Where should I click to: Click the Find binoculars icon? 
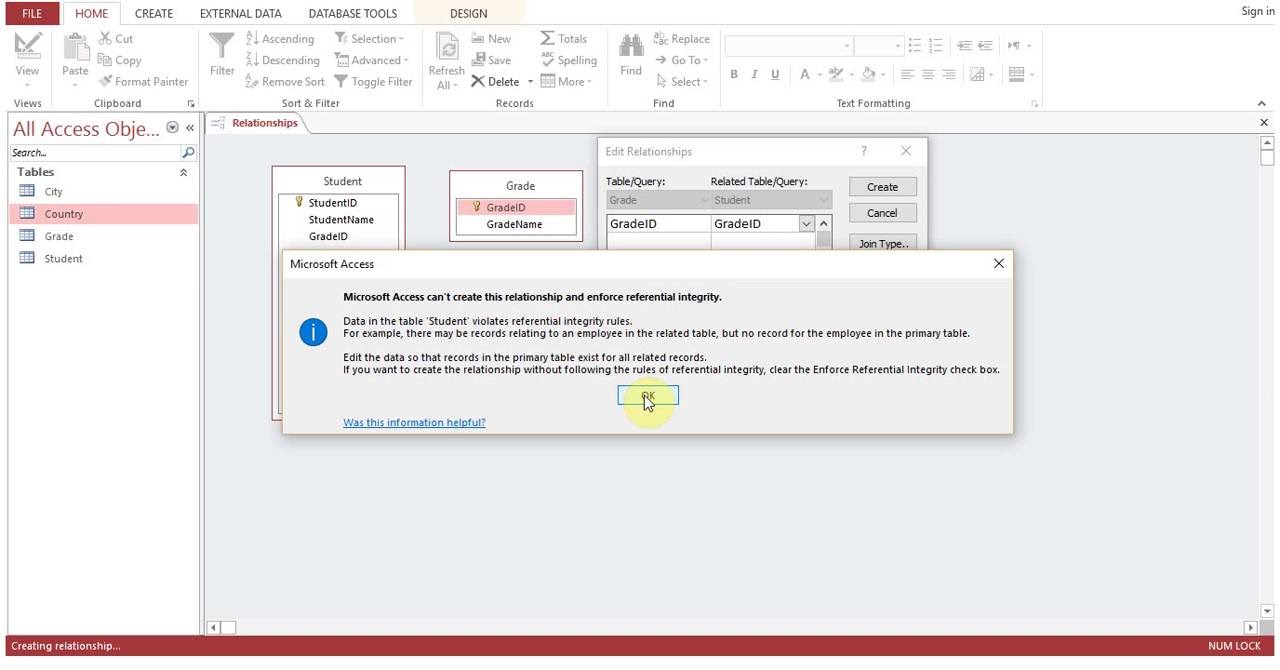point(631,46)
